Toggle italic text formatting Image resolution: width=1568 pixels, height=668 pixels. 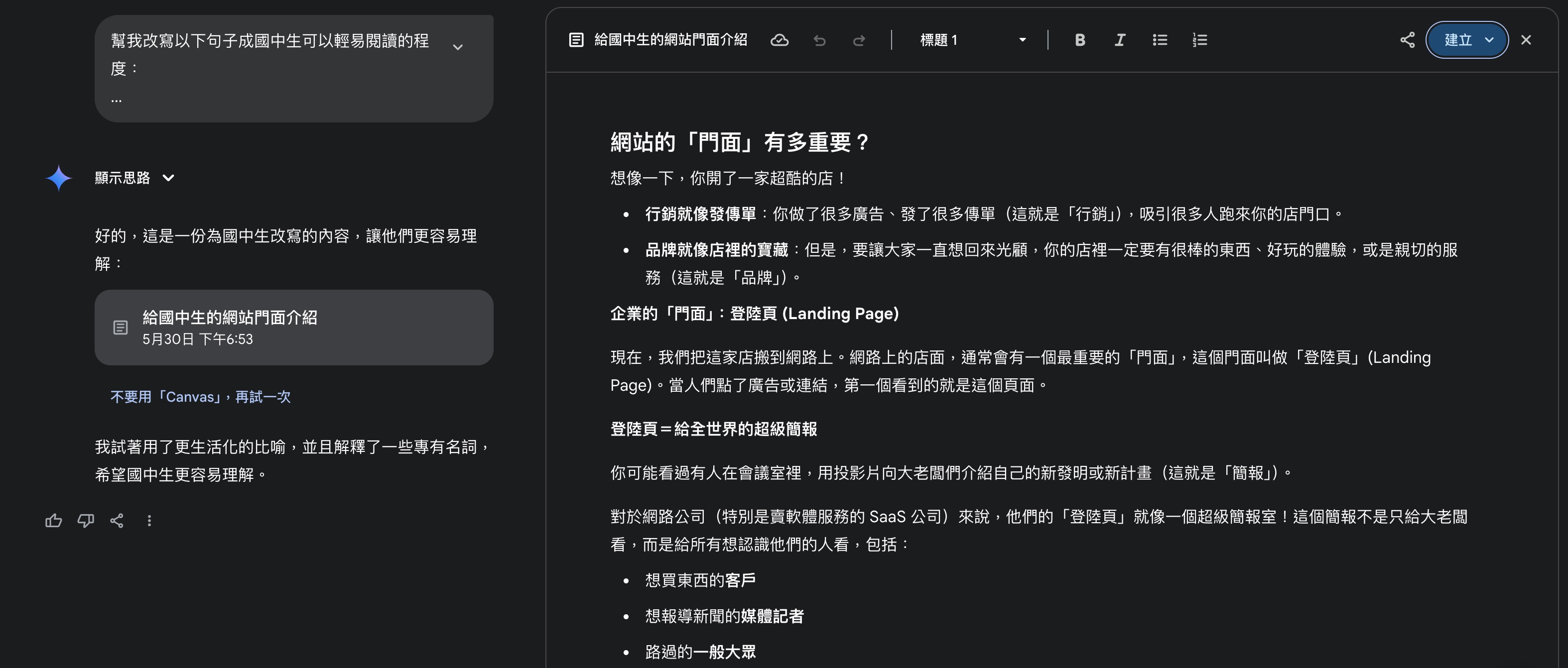pyautogui.click(x=1119, y=40)
